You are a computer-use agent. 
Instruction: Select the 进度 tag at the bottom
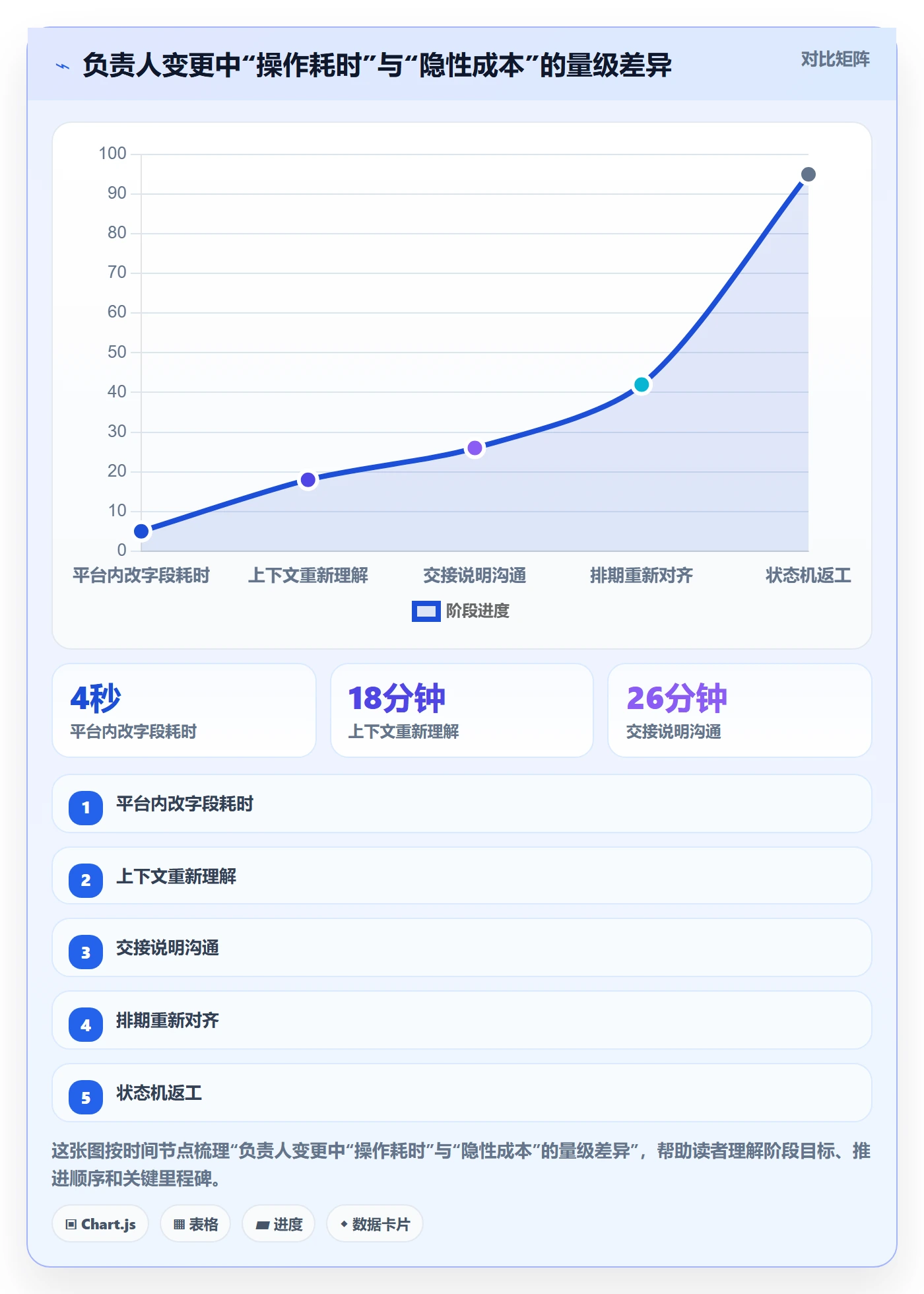279,1224
